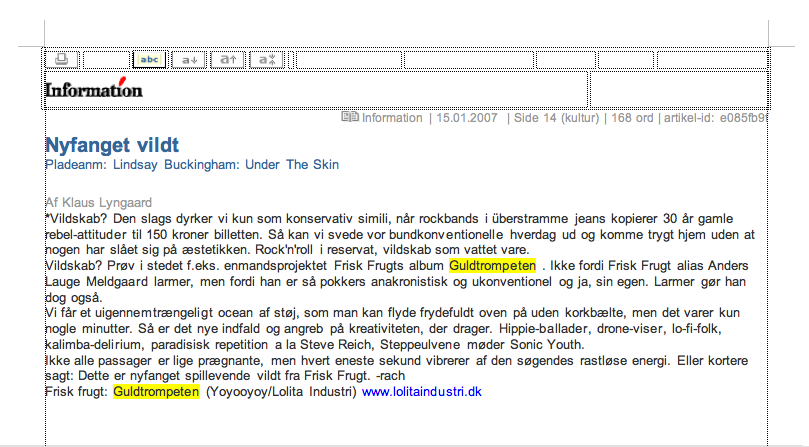The image size is (809, 447).
Task: Click the highlighted Guldtrompeten after Frisk frugt:
Action: click(x=156, y=392)
